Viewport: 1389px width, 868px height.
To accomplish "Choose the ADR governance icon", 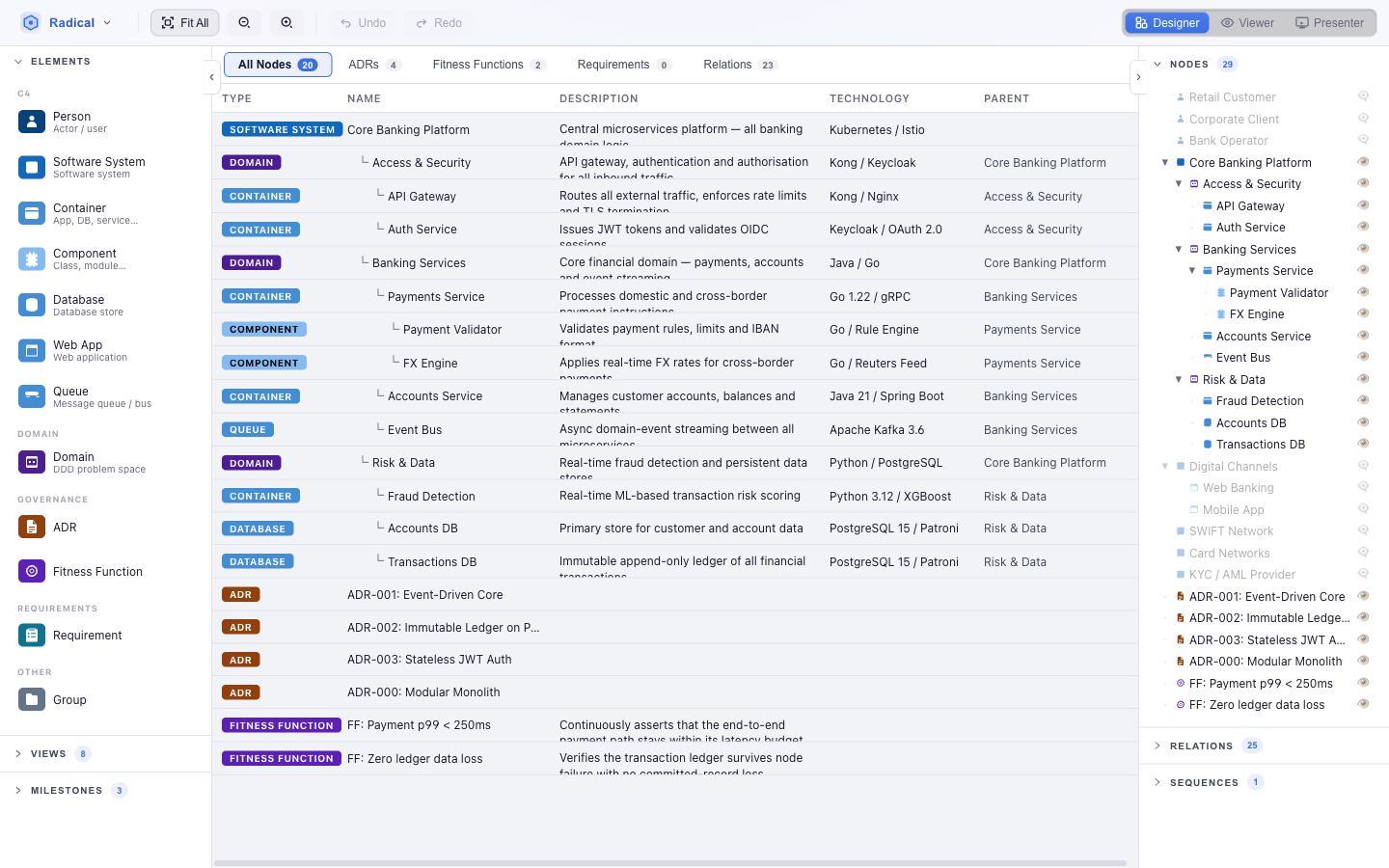I will (32, 527).
